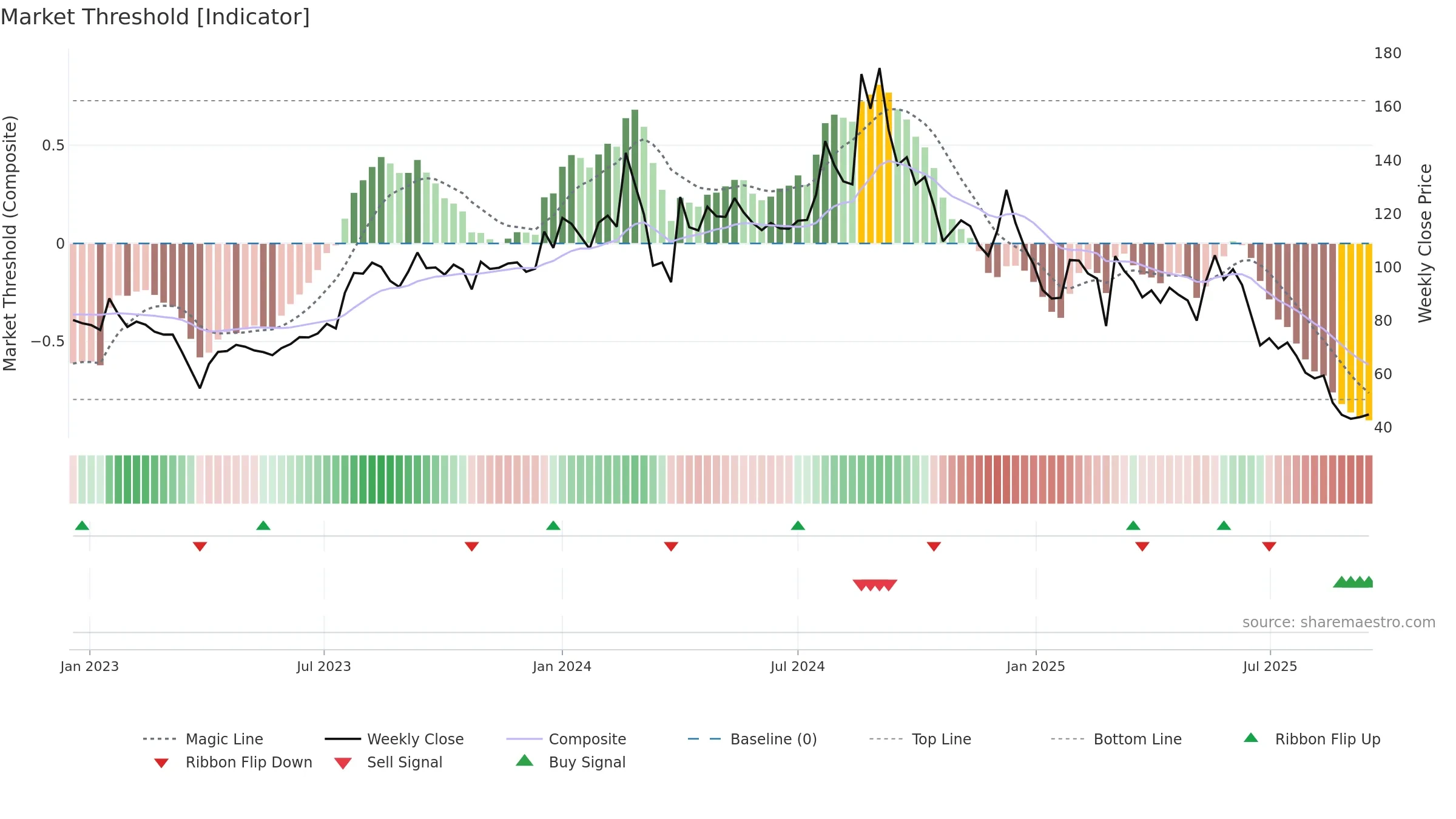Click the red flip-down triangle at Jul 2025
The height and width of the screenshot is (819, 1456).
coord(1269,547)
